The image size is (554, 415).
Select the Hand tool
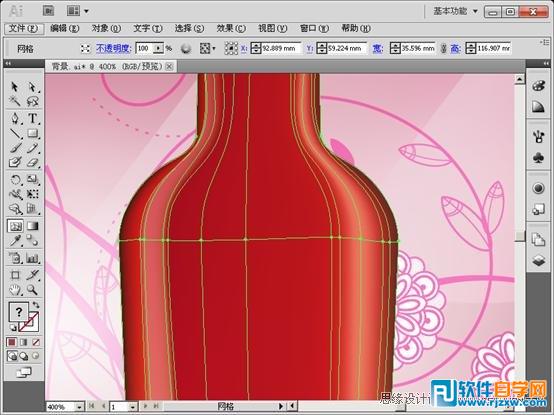15,290
